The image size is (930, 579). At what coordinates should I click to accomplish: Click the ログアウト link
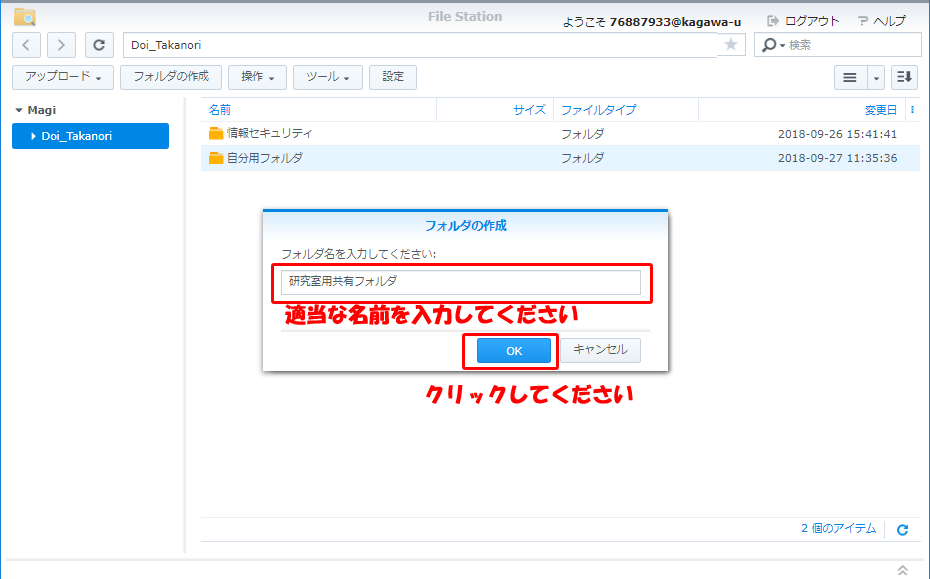pyautogui.click(x=804, y=20)
